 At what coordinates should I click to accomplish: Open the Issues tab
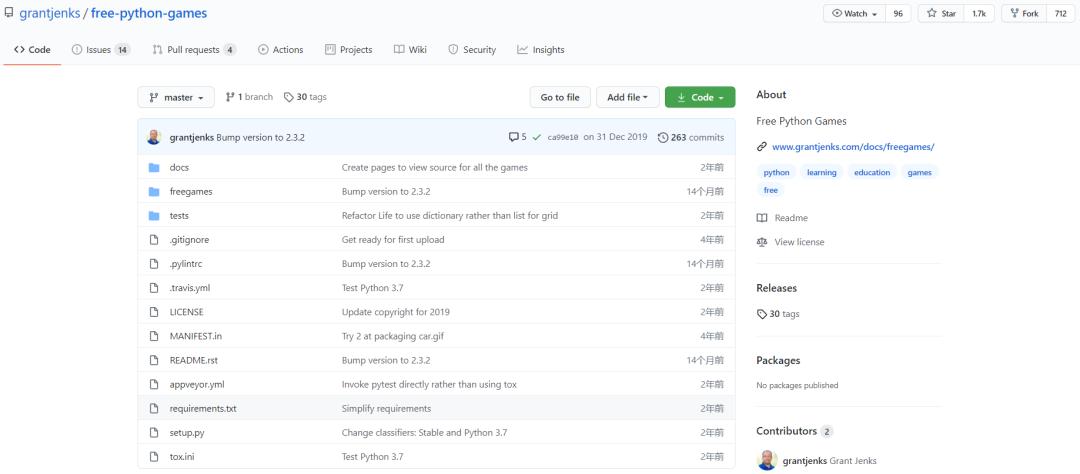pos(101,50)
